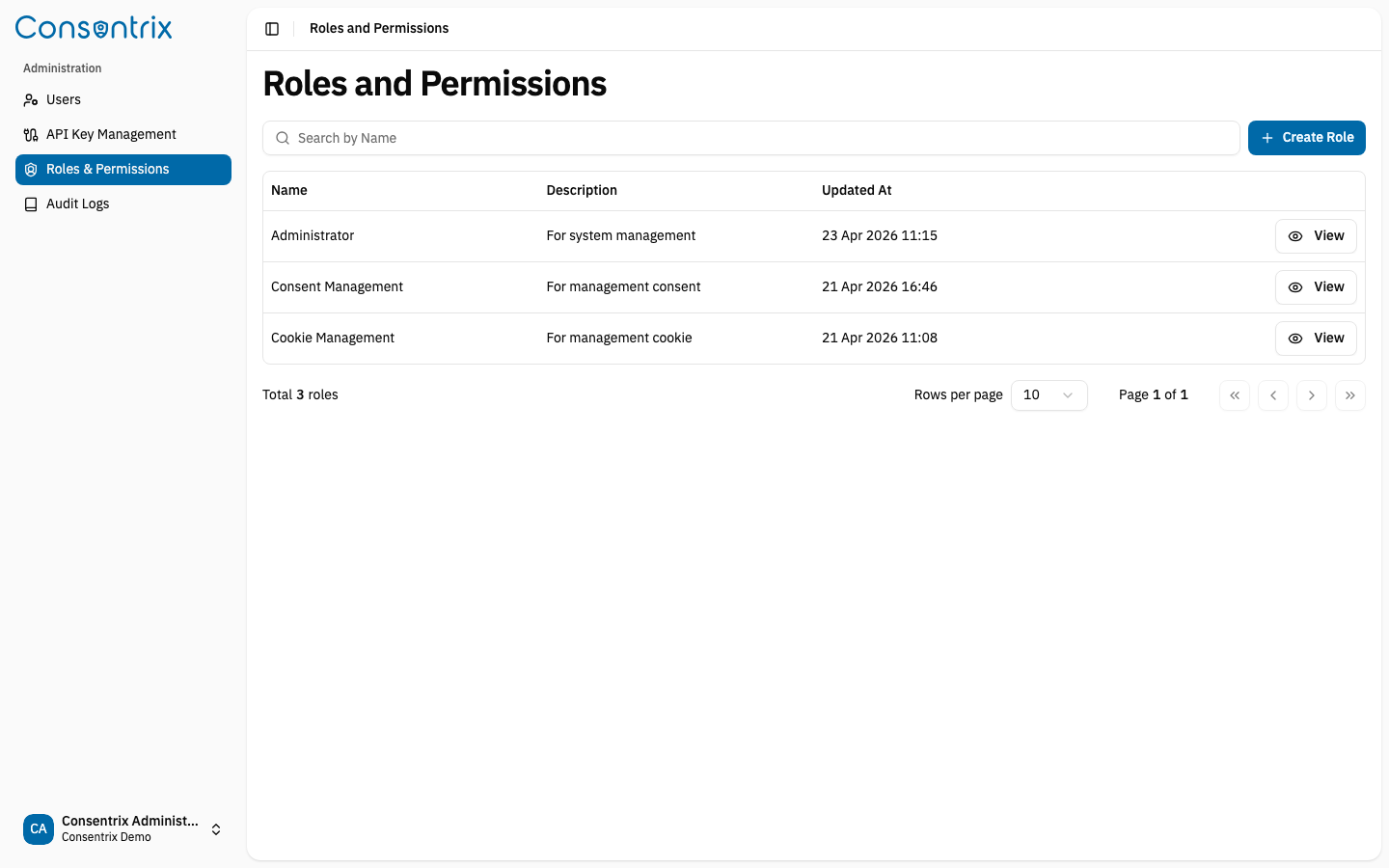Toggle the sidebar panel icon

(272, 29)
